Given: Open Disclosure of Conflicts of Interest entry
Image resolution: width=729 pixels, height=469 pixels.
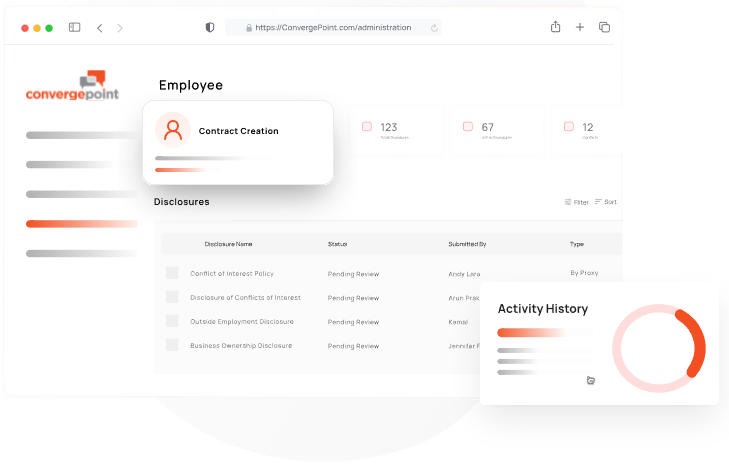Looking at the screenshot, I should coord(245,297).
